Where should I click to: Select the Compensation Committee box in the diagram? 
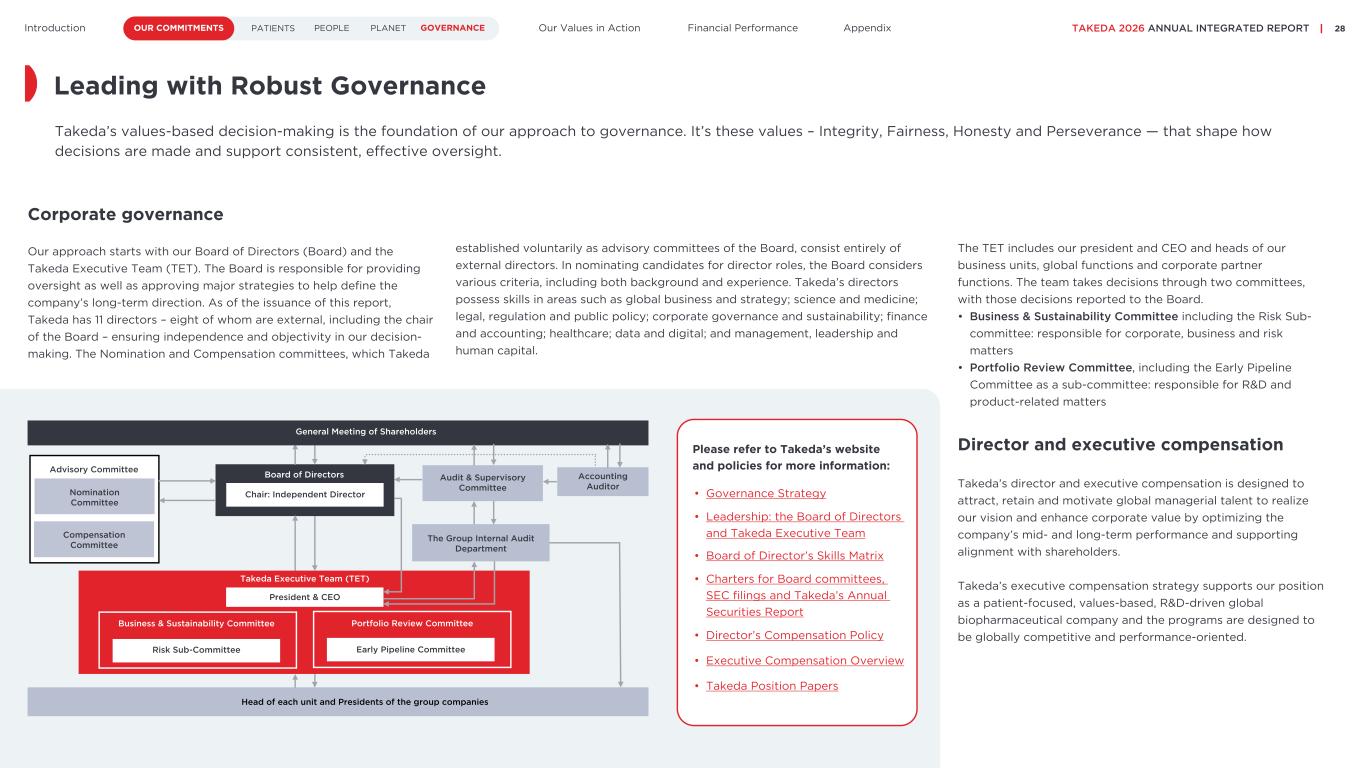pyautogui.click(x=94, y=539)
